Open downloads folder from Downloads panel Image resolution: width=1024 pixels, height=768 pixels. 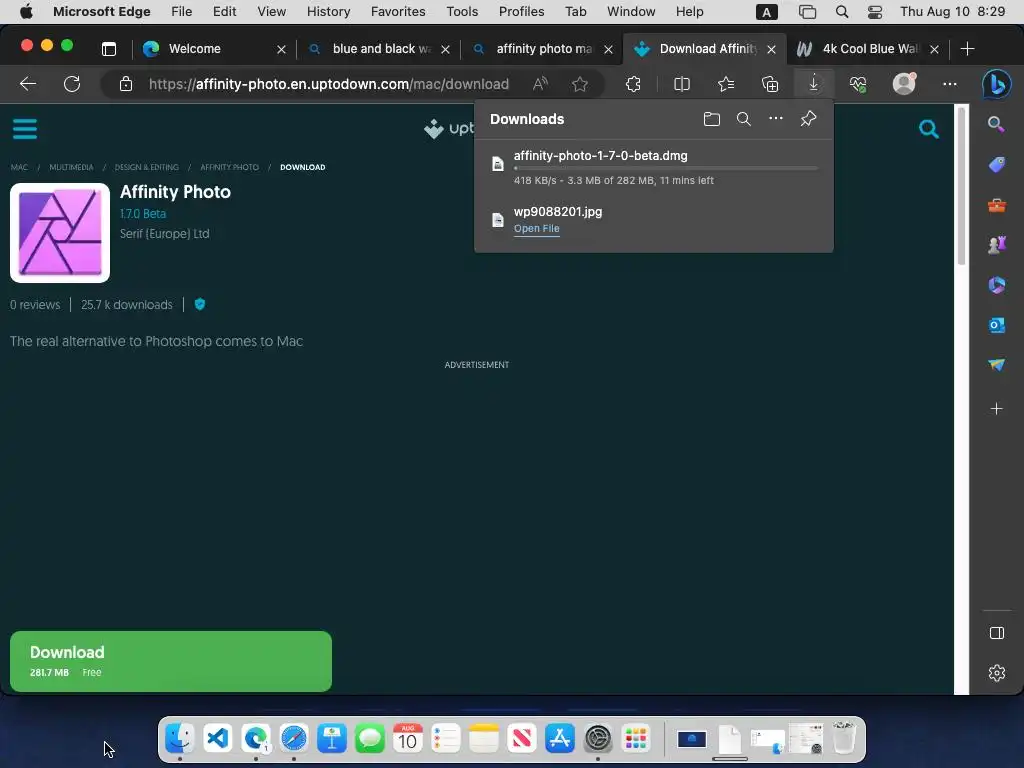point(712,119)
